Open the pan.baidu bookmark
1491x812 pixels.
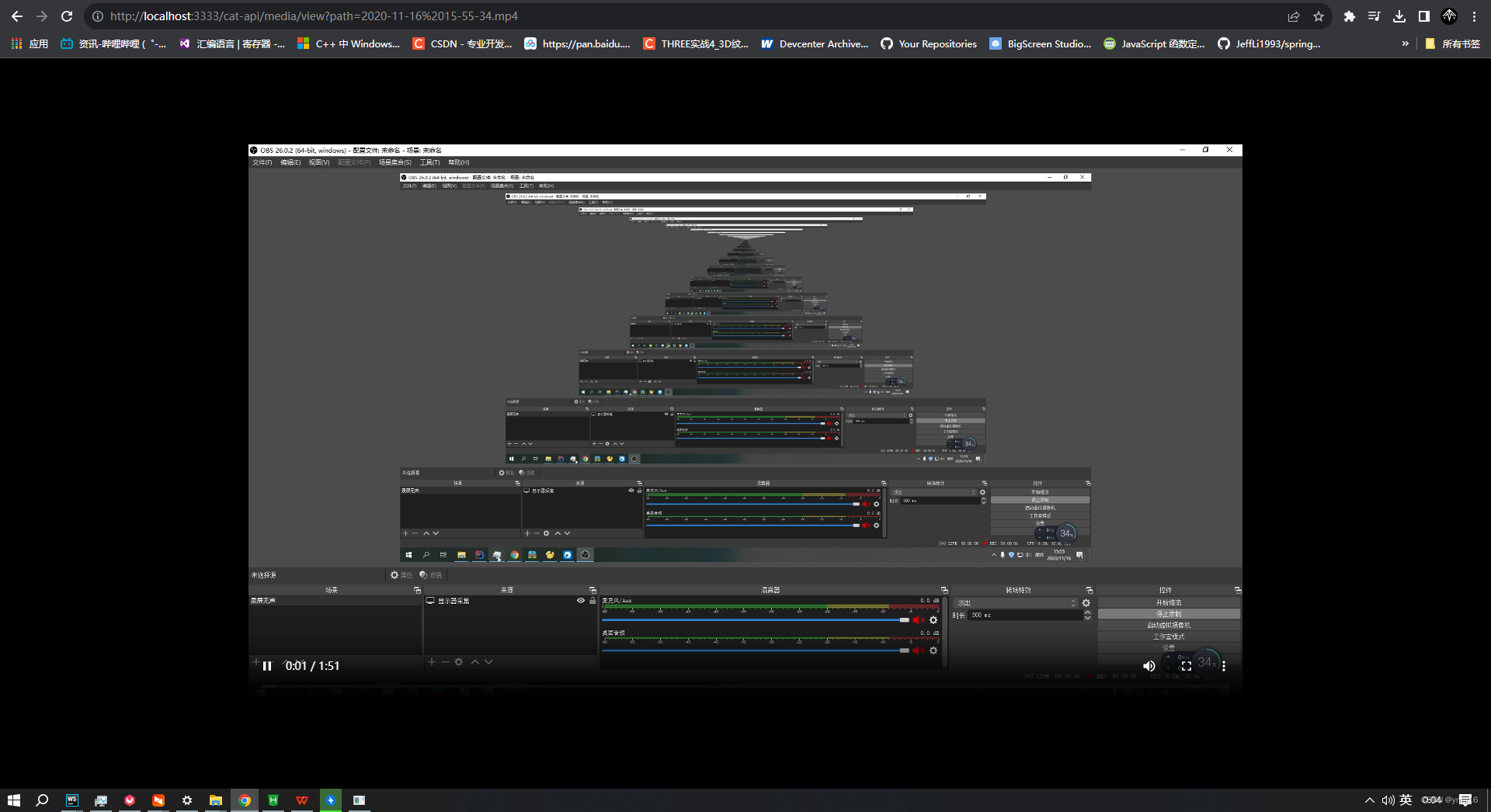(x=578, y=44)
